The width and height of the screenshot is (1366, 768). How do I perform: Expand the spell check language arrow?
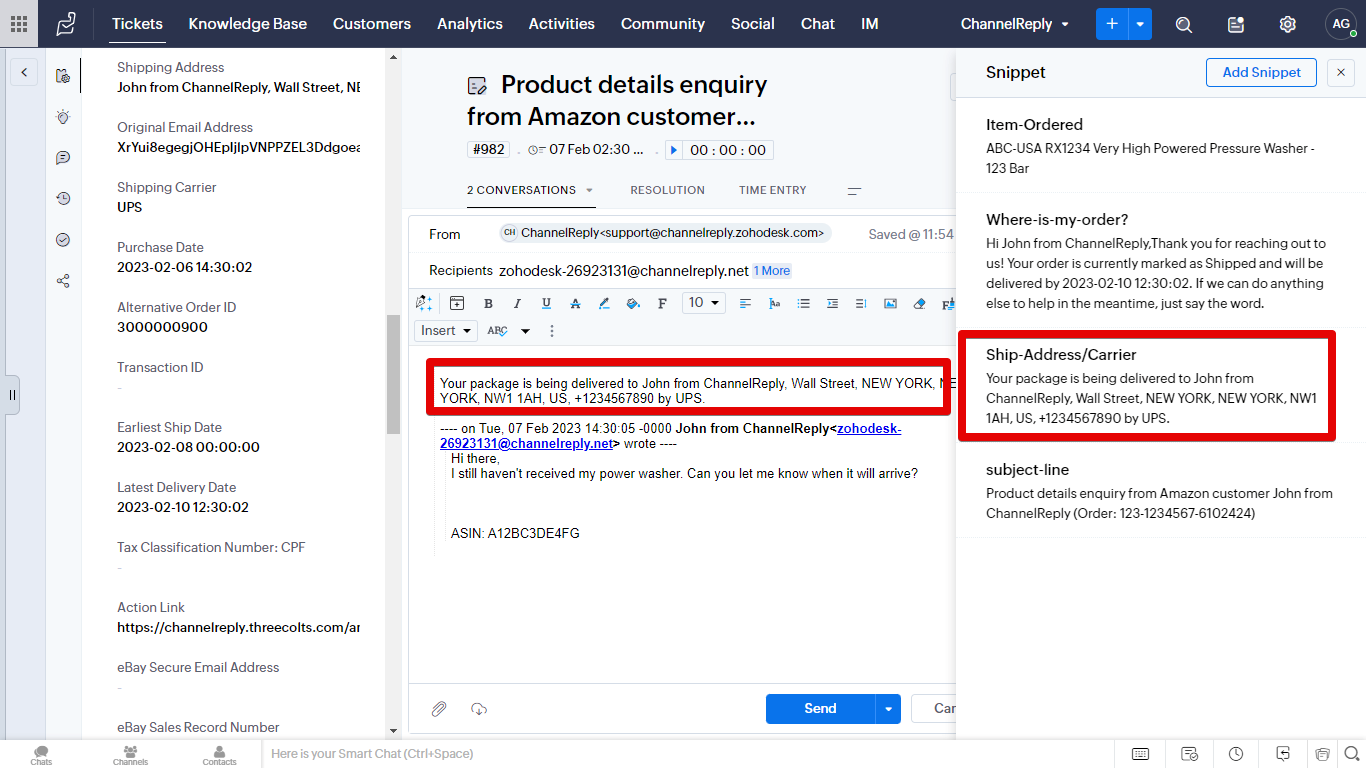[x=525, y=331]
